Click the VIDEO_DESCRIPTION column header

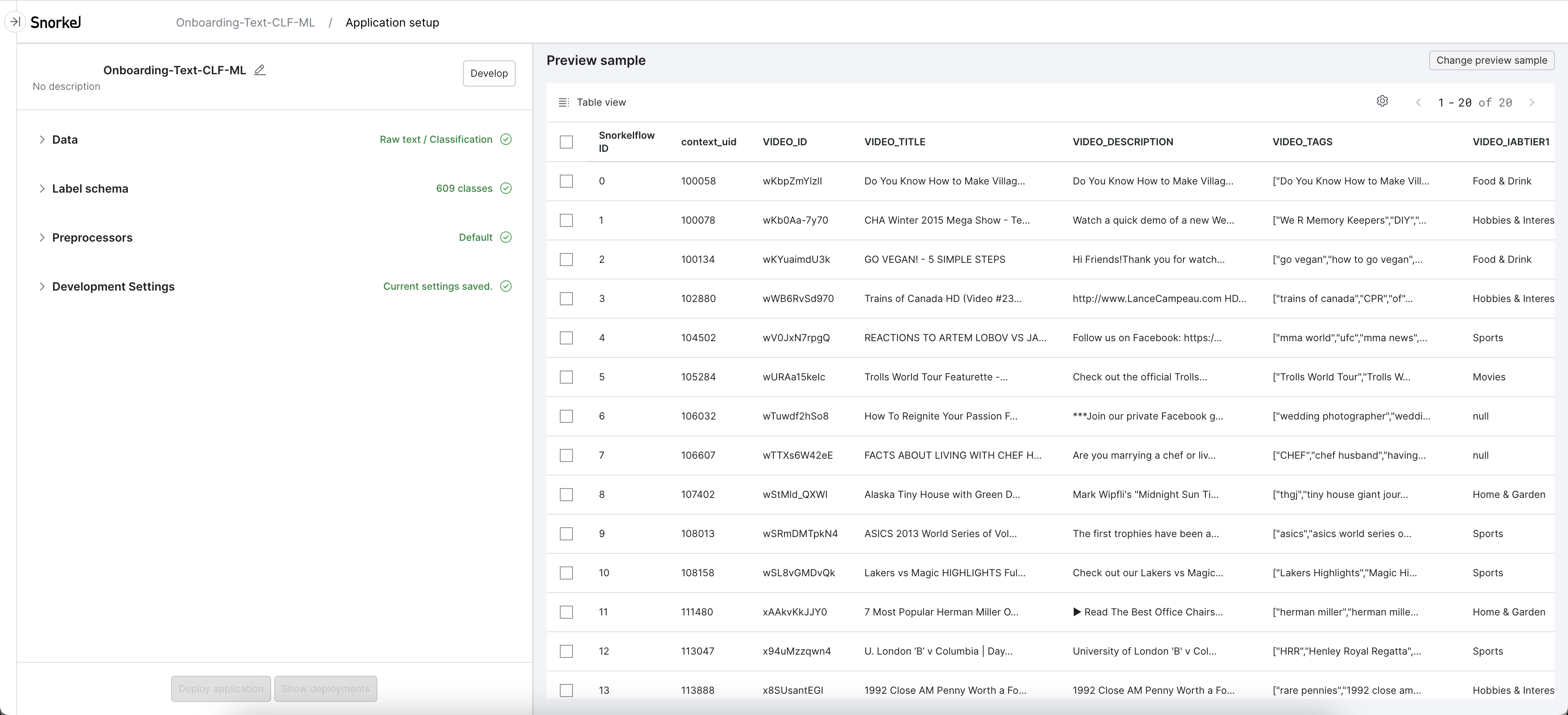(x=1123, y=142)
